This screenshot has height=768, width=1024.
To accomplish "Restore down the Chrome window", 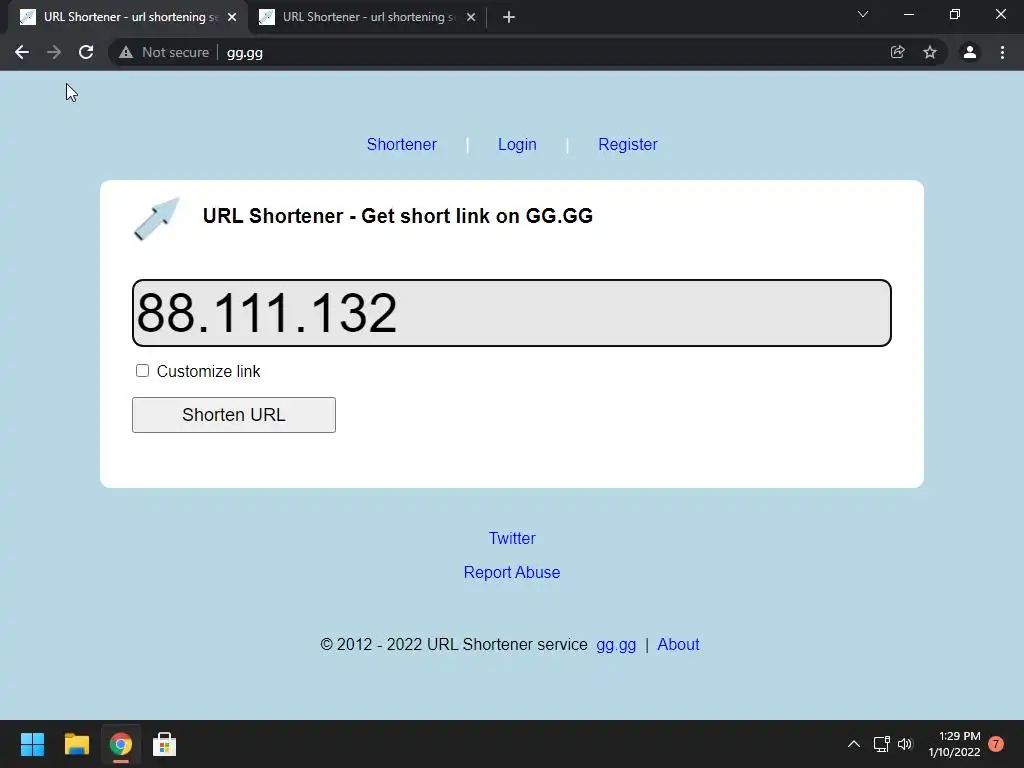I will (x=955, y=14).
